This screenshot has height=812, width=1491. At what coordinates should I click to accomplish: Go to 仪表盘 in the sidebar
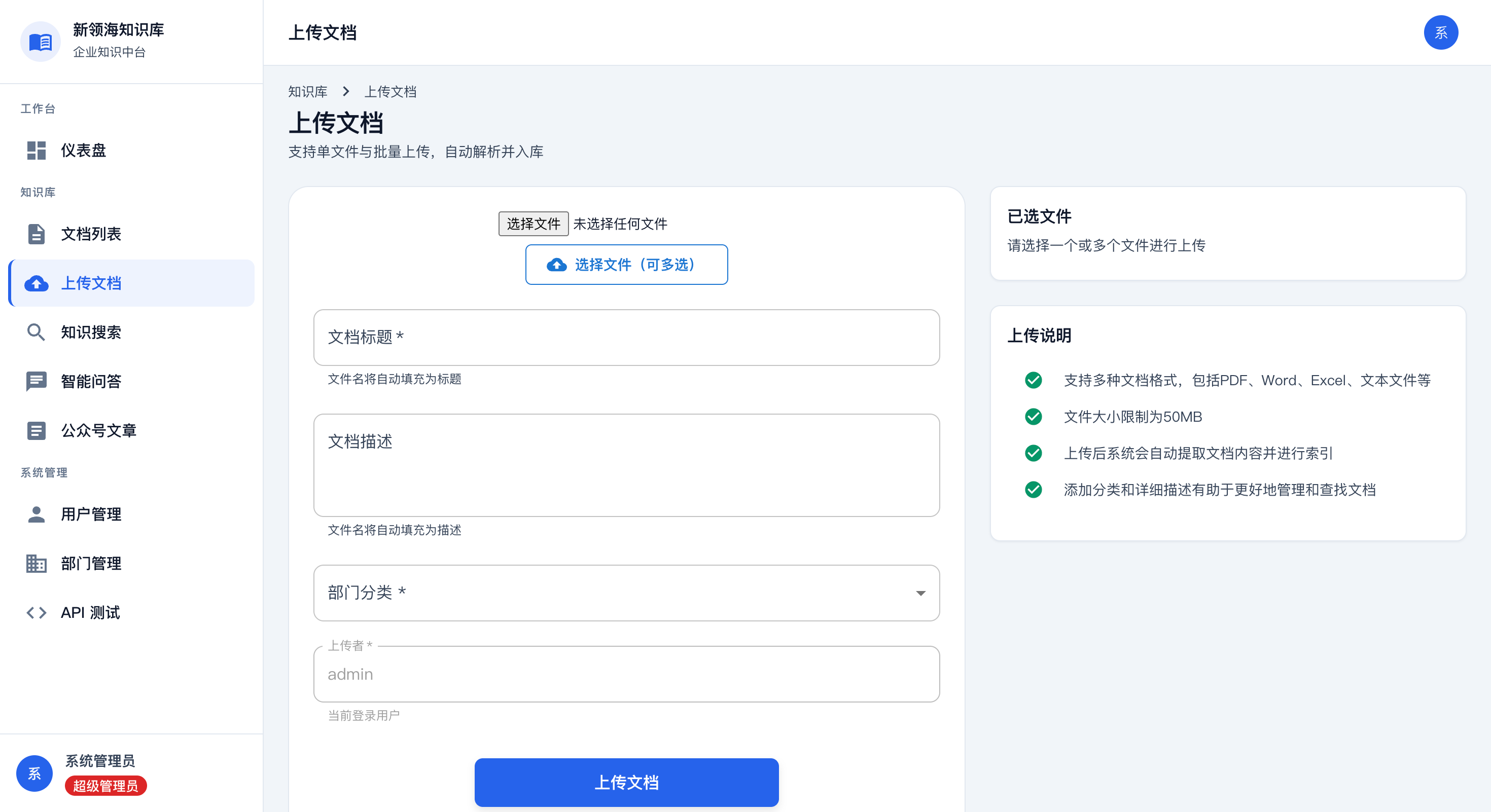[x=132, y=151]
